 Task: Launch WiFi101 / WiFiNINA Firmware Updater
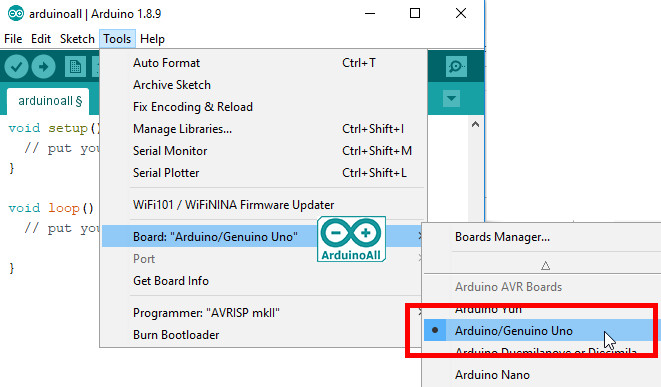coord(263,204)
